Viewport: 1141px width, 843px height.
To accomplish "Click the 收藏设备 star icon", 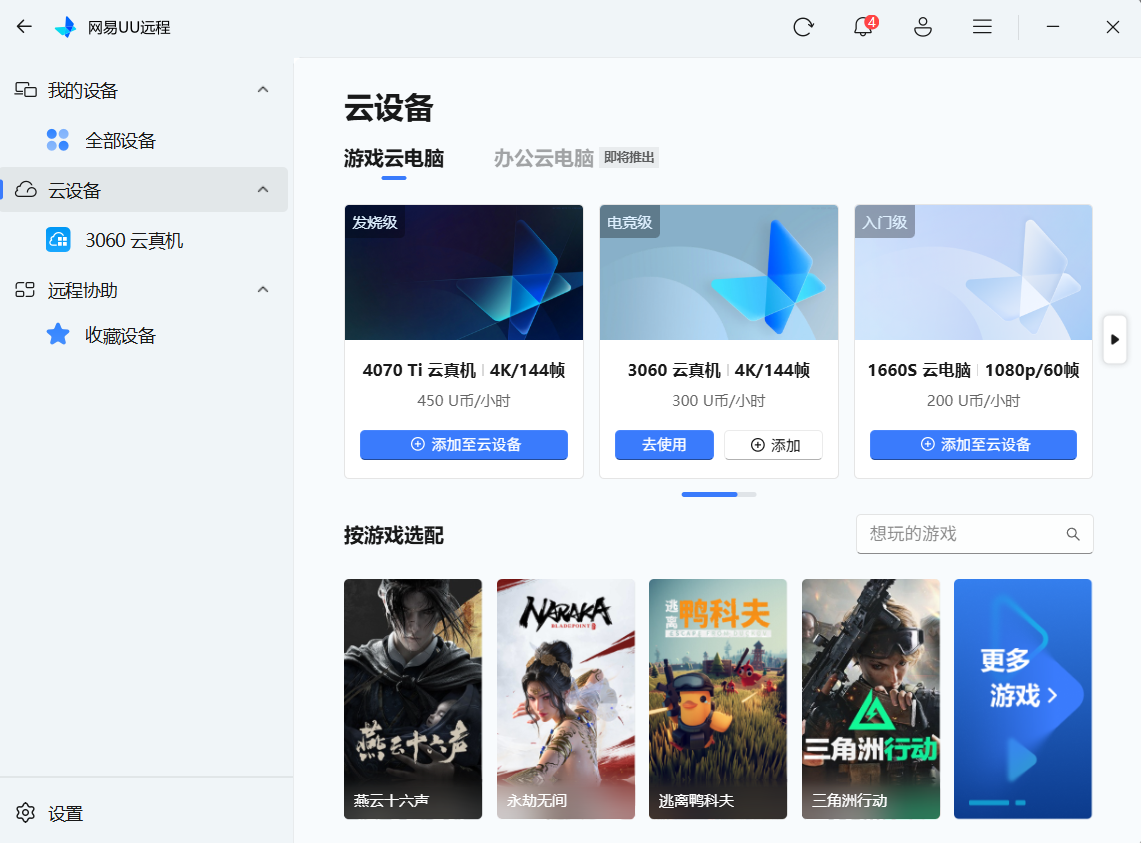I will 57,335.
